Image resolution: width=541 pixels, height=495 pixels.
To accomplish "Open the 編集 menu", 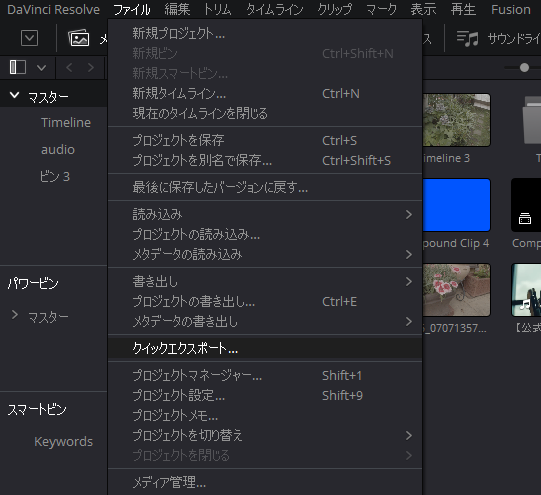I will tap(177, 10).
